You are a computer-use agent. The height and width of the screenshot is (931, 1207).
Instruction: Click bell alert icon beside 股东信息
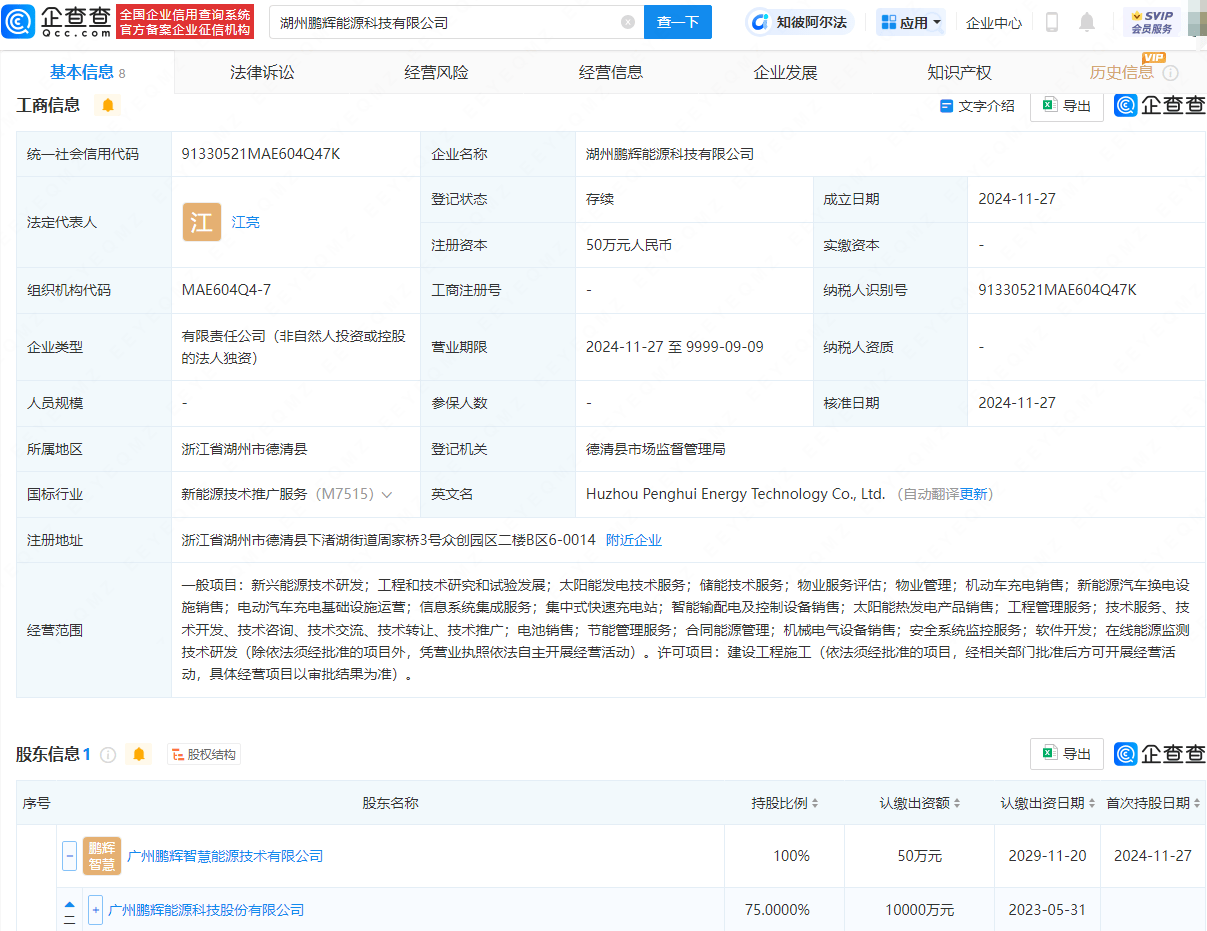pyautogui.click(x=139, y=754)
